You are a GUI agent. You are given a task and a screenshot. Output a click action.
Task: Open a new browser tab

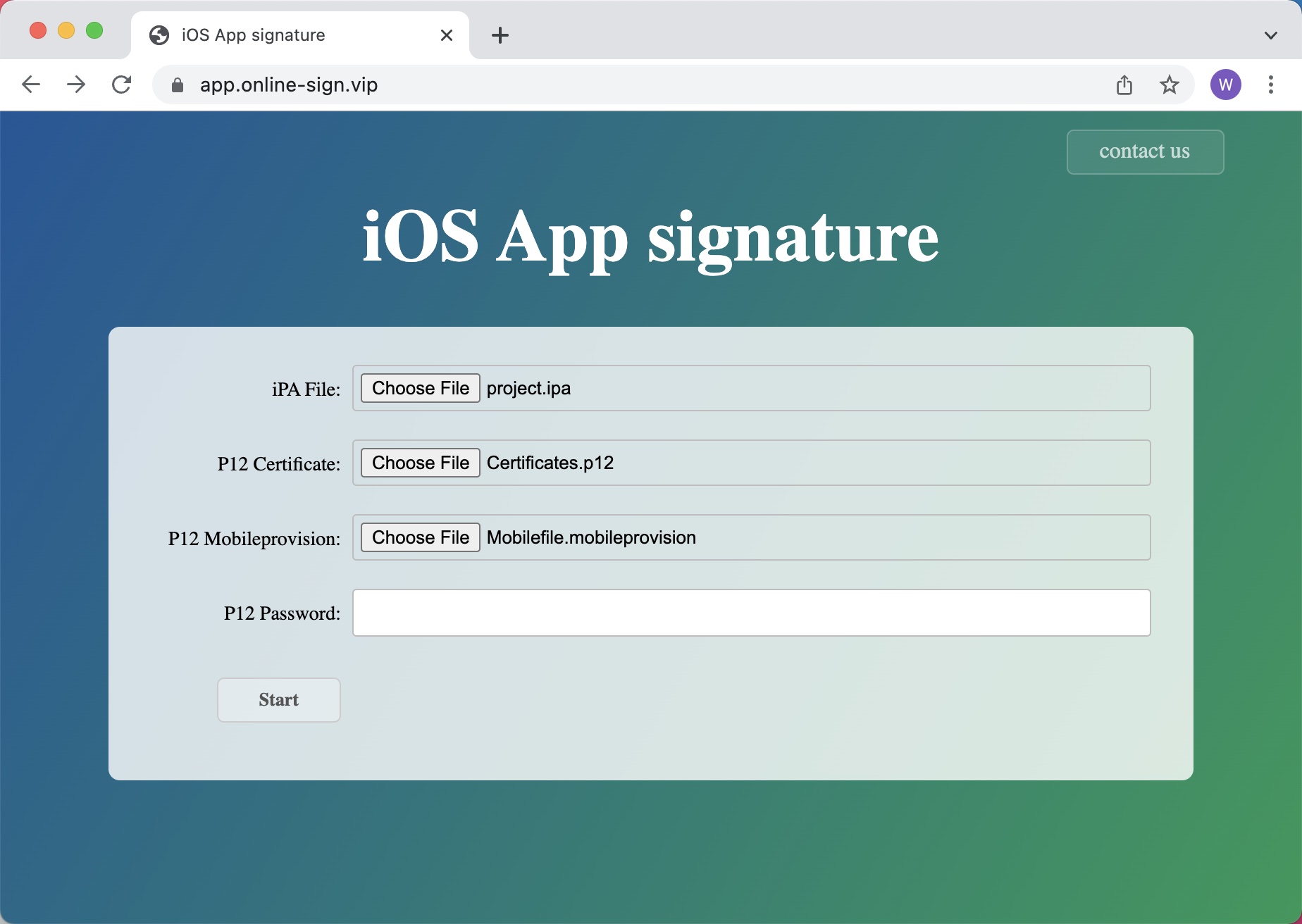(500, 35)
